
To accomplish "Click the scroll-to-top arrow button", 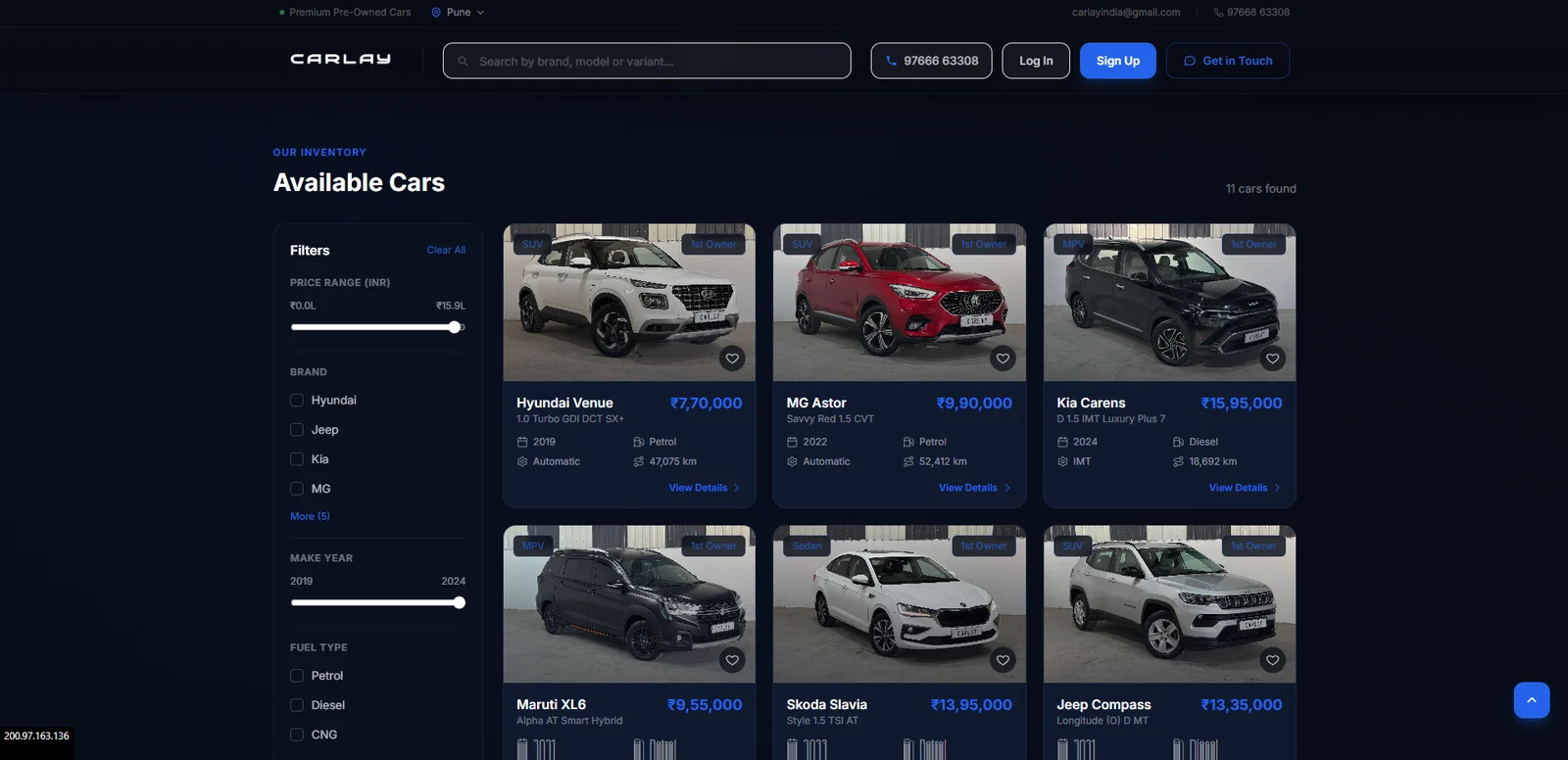I will pyautogui.click(x=1532, y=700).
